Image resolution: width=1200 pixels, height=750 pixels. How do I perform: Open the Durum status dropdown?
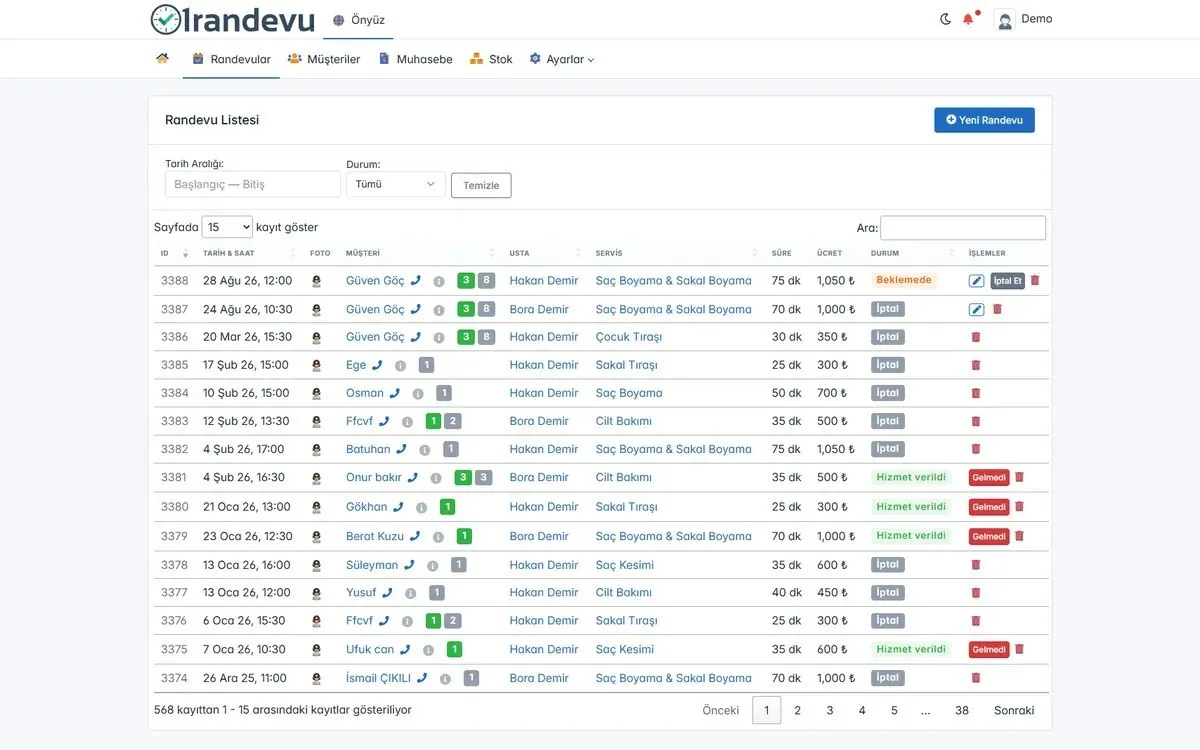pyautogui.click(x=396, y=184)
